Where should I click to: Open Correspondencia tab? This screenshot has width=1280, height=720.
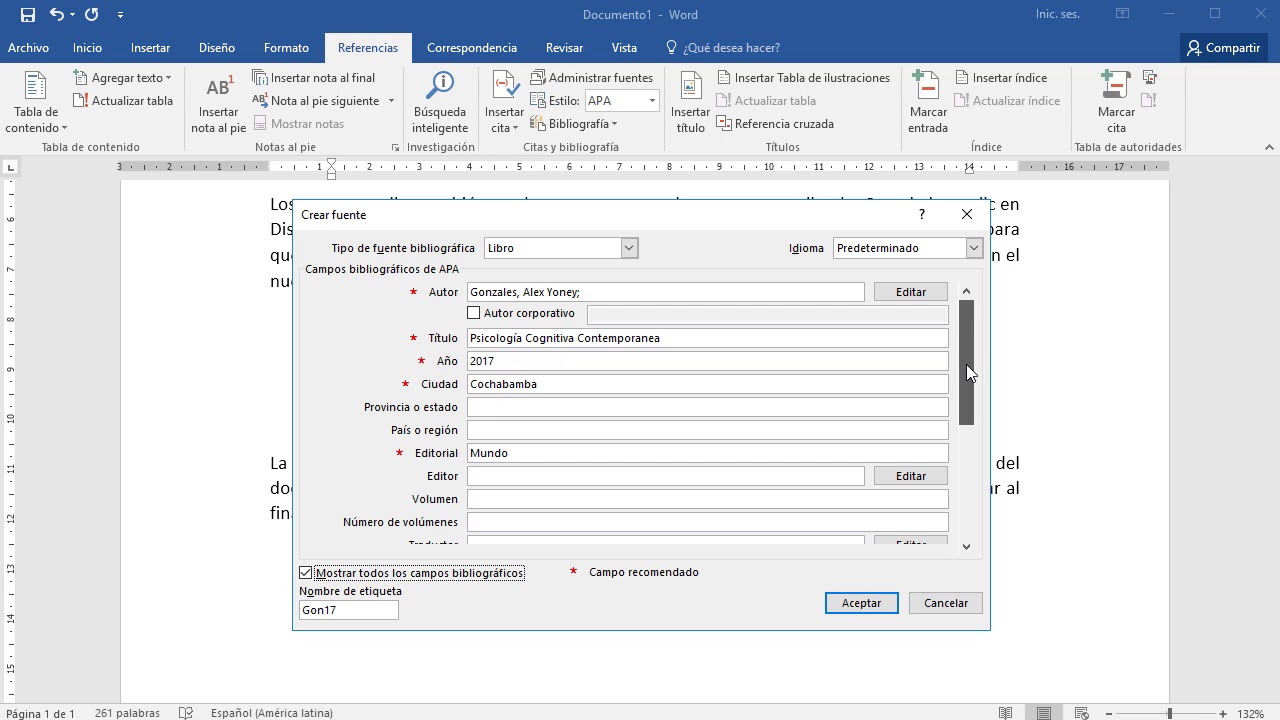coord(472,48)
